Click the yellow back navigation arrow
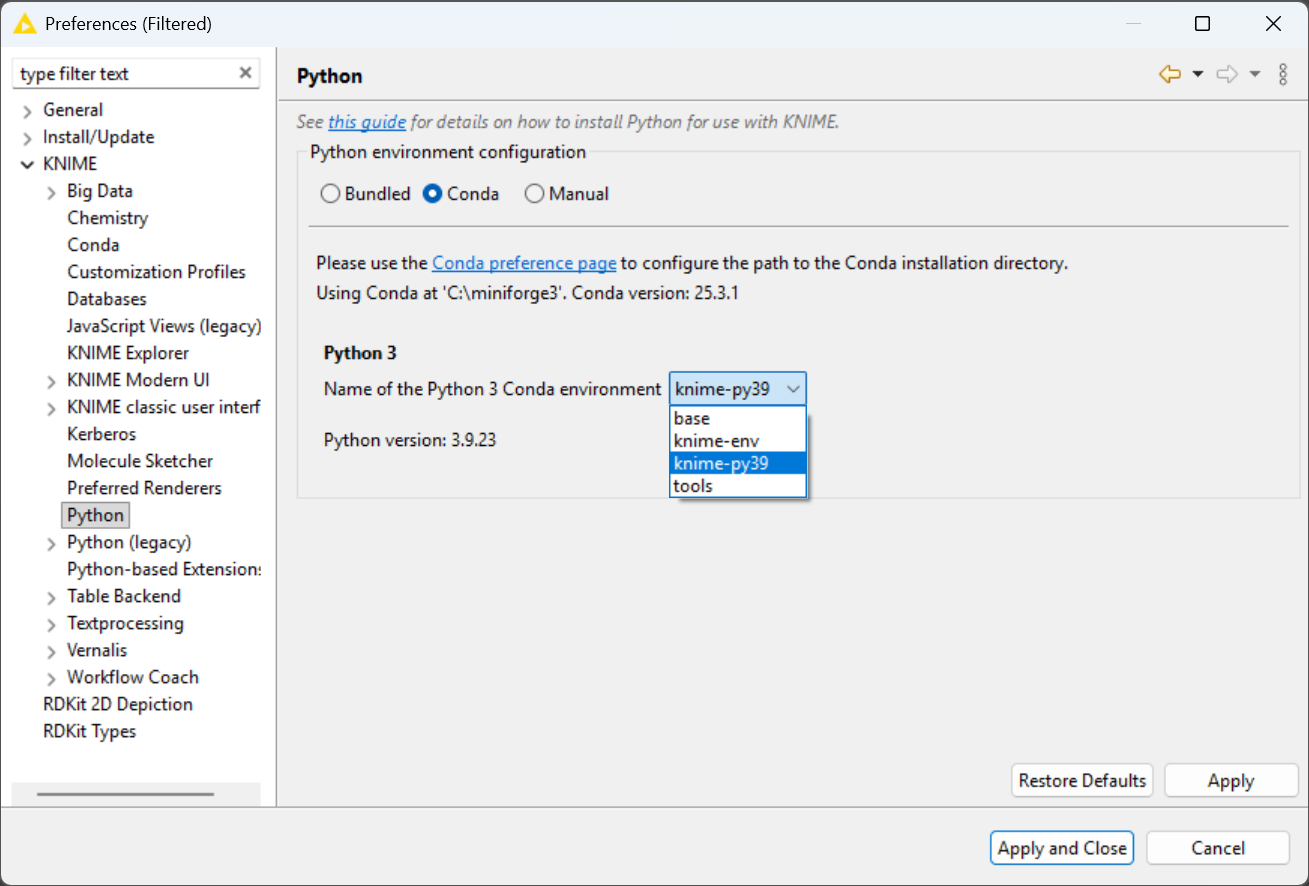The image size is (1309, 886). (1168, 74)
